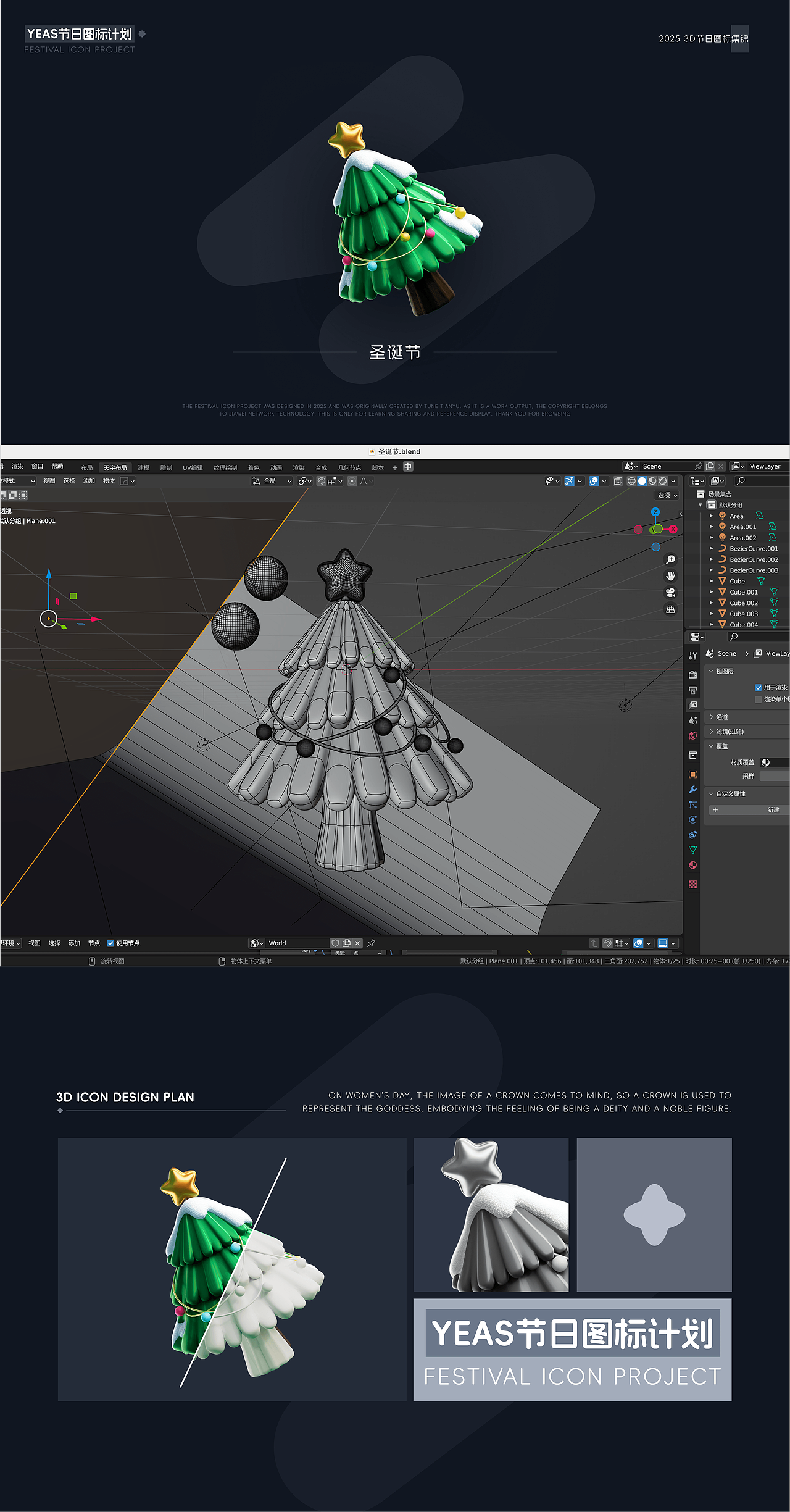Open the viewport 选择 menu button
Viewport: 790px width, 1512px height.
point(69,481)
